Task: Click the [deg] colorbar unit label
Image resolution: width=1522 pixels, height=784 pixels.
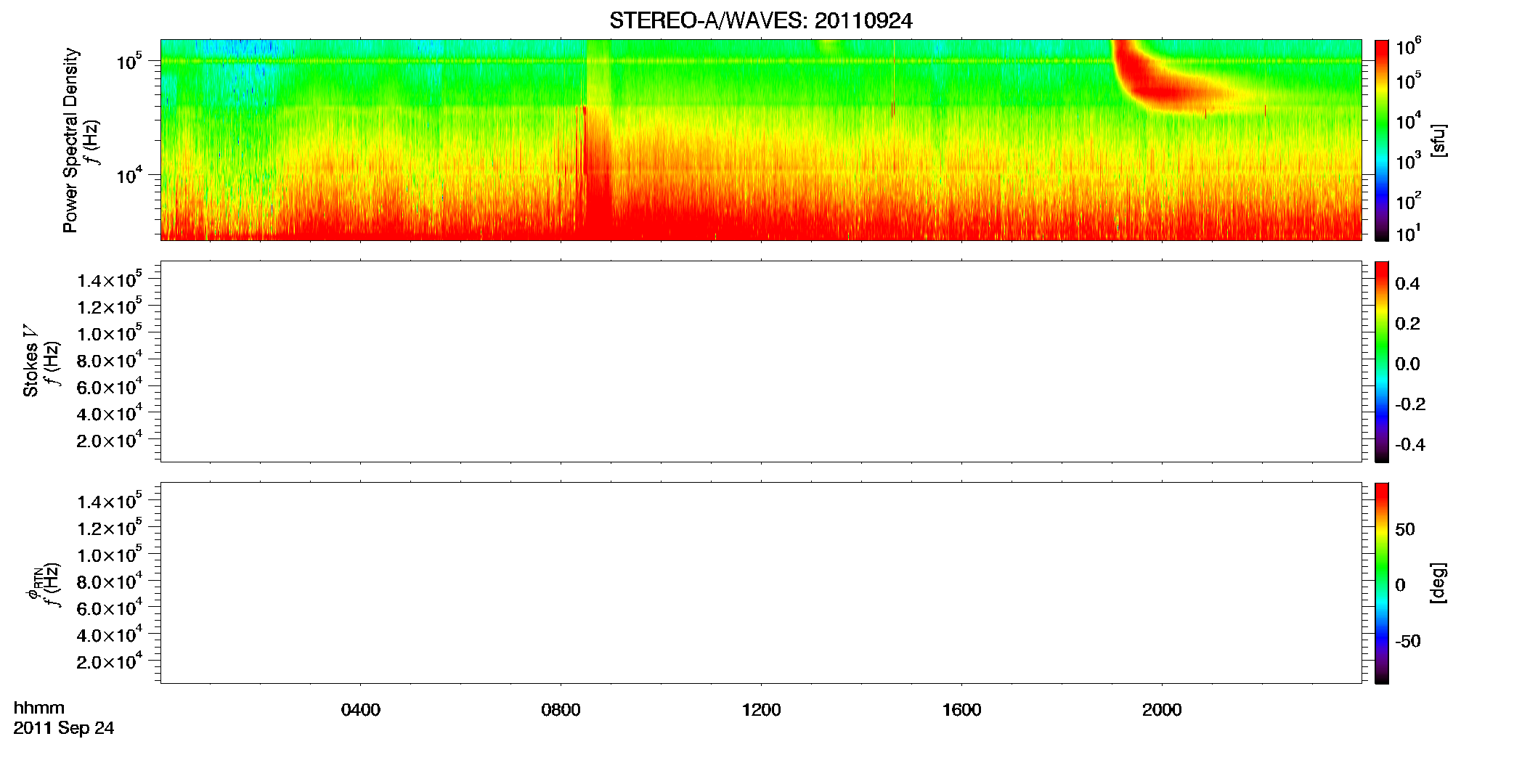Action: point(1438,583)
